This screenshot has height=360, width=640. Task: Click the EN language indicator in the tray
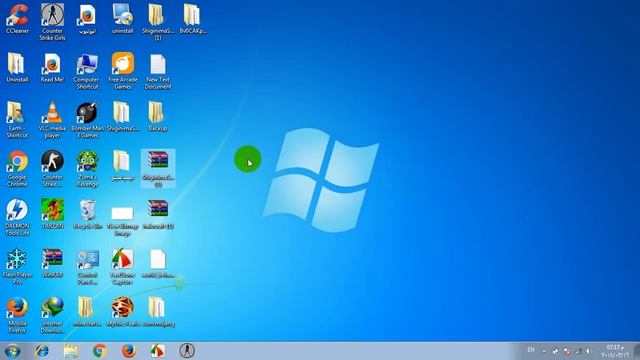531,350
